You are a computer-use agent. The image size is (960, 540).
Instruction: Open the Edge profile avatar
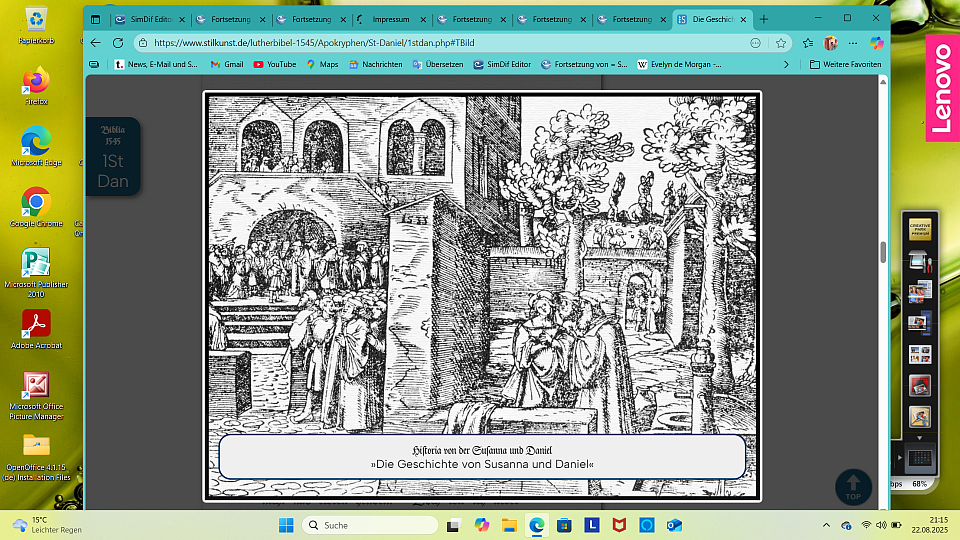[x=831, y=43]
